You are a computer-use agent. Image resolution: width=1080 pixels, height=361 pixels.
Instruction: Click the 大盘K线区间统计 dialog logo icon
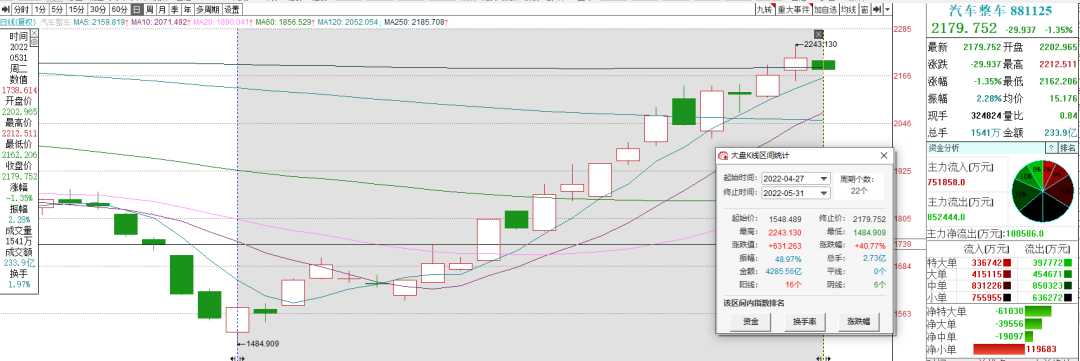point(724,156)
